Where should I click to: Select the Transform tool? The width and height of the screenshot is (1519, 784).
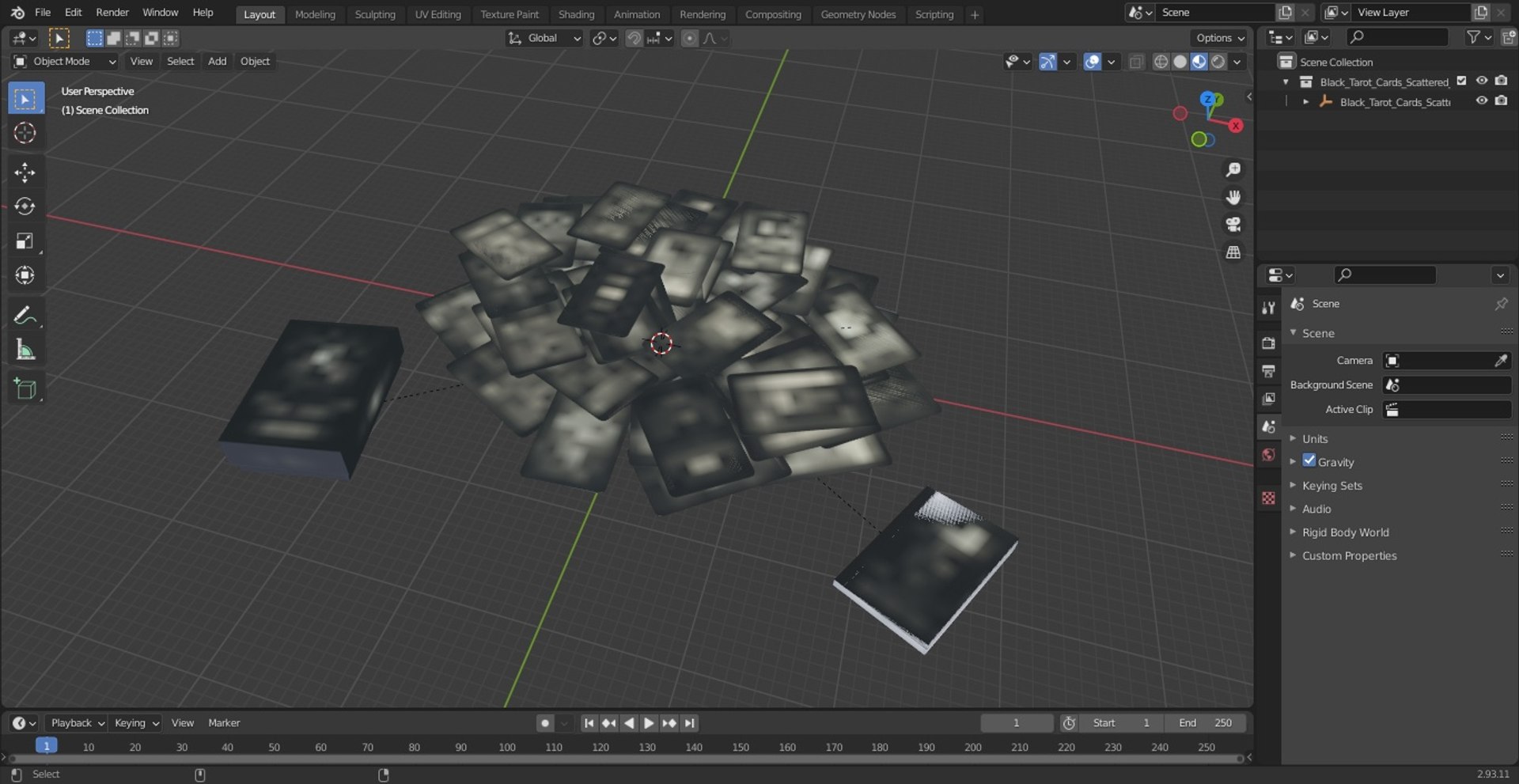25,275
